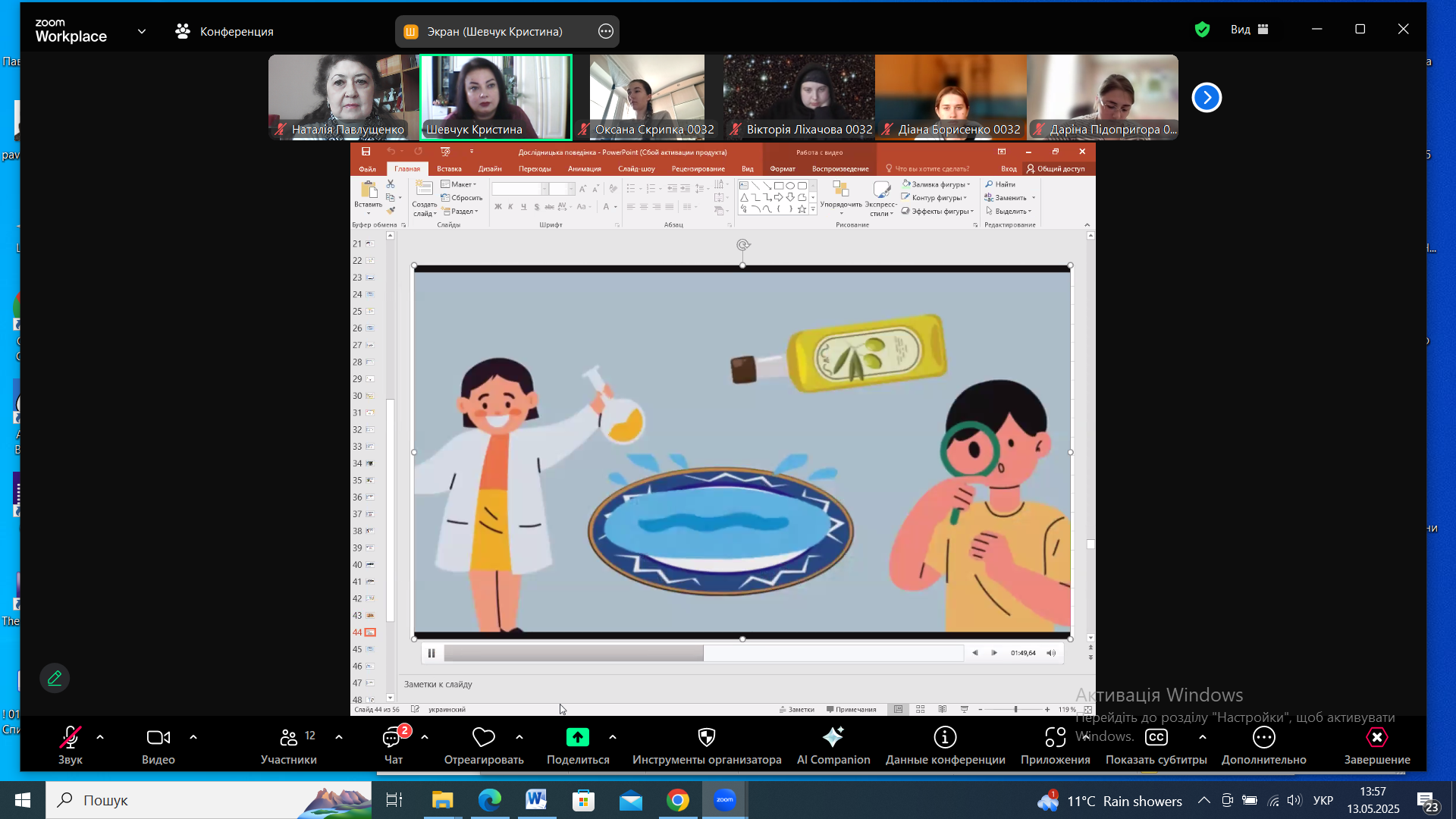Open Word from taskbar
This screenshot has height=819, width=1456.
536,800
